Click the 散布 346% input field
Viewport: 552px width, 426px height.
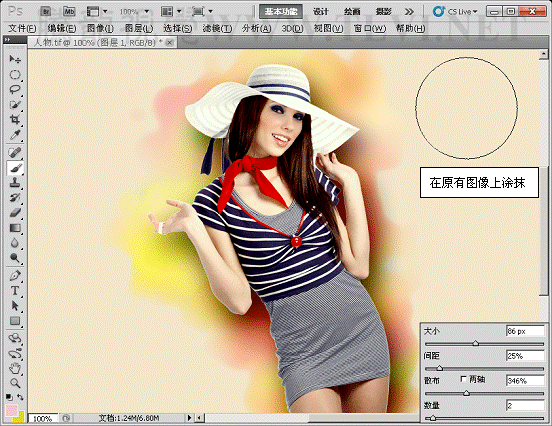coord(525,381)
